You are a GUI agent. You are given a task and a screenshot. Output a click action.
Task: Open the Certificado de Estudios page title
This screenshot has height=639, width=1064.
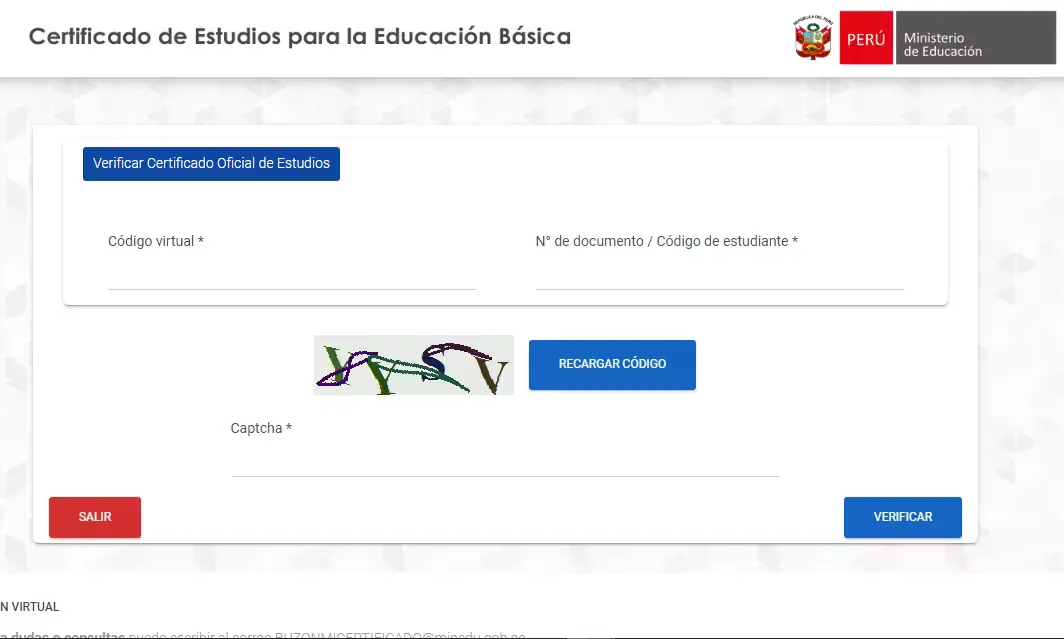click(300, 36)
